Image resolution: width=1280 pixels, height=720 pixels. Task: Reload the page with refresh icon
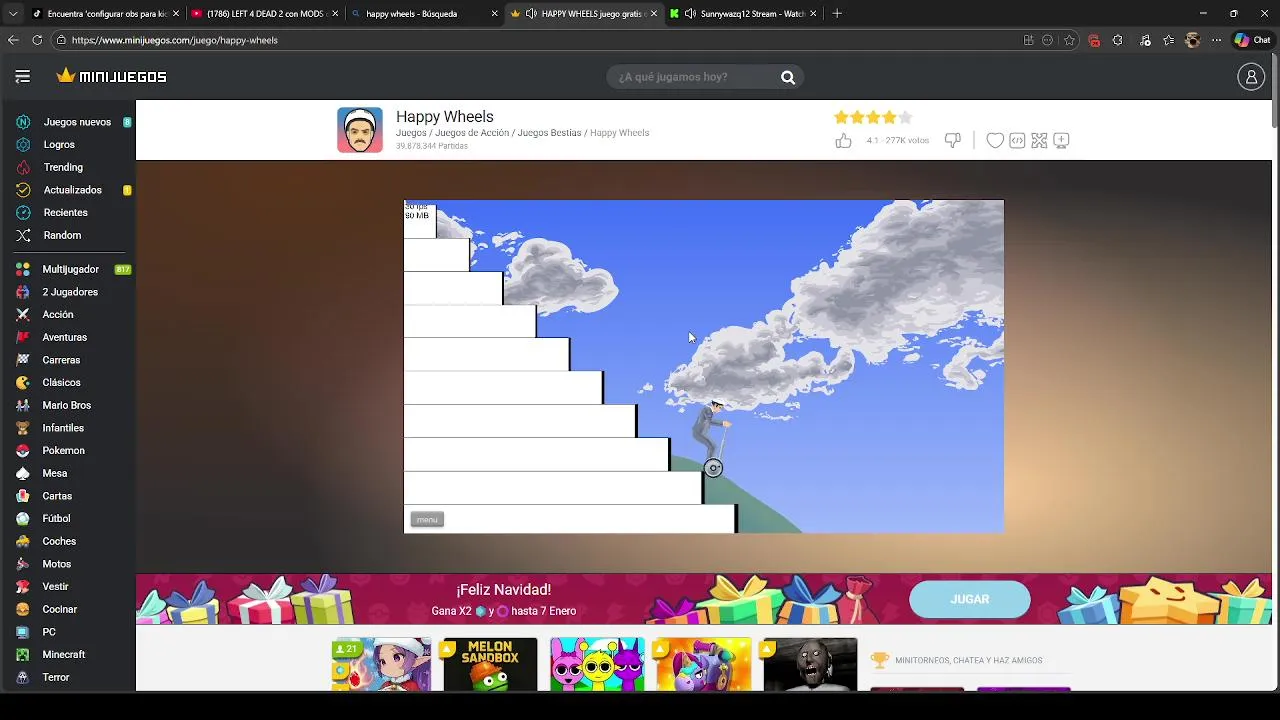[37, 40]
